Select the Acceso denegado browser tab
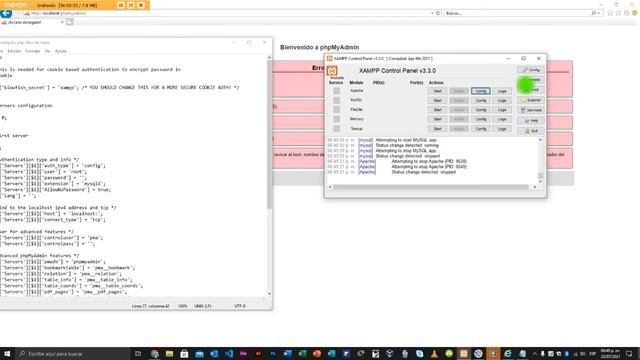This screenshot has height=360, width=640. (x=32, y=22)
